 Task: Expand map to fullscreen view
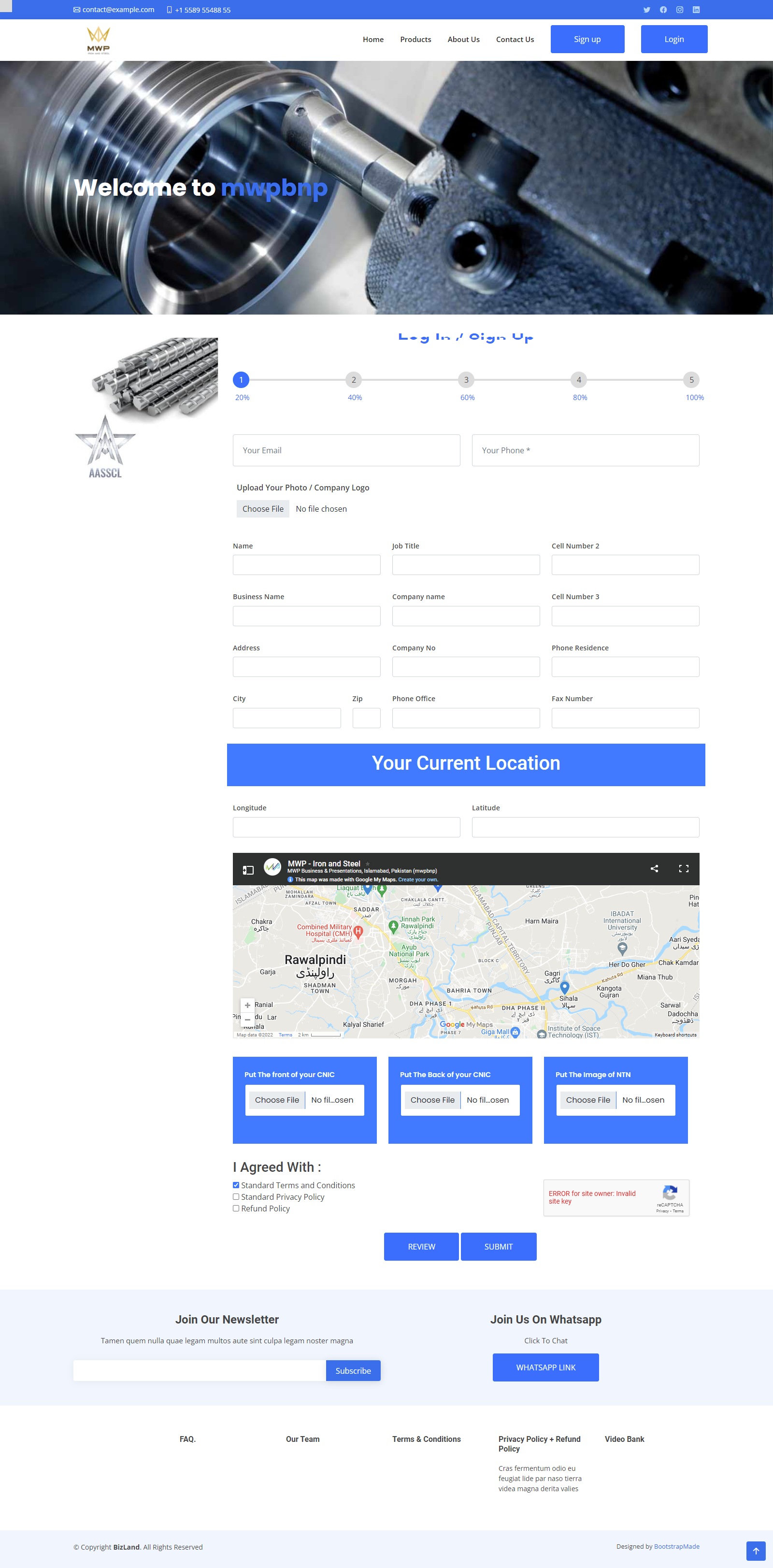tap(684, 869)
